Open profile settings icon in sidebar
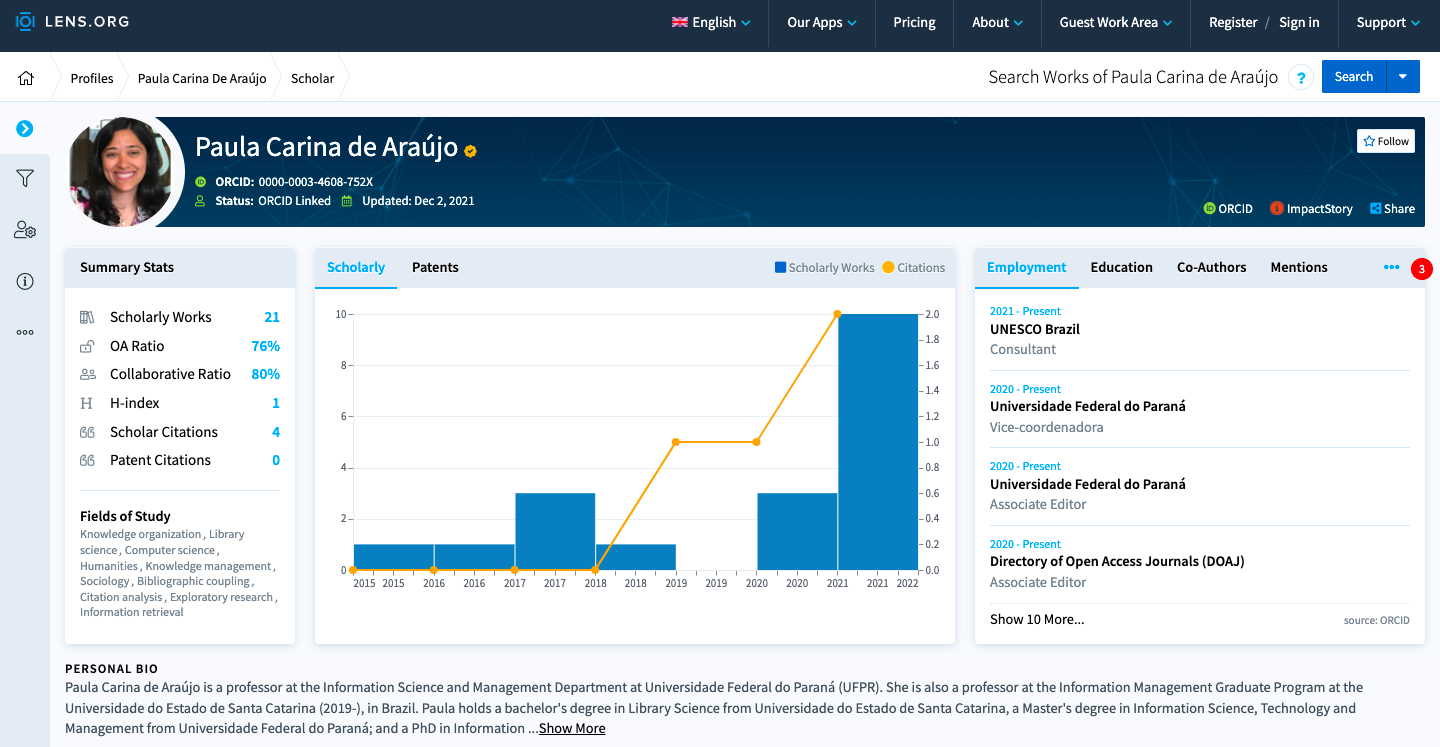 click(x=25, y=230)
